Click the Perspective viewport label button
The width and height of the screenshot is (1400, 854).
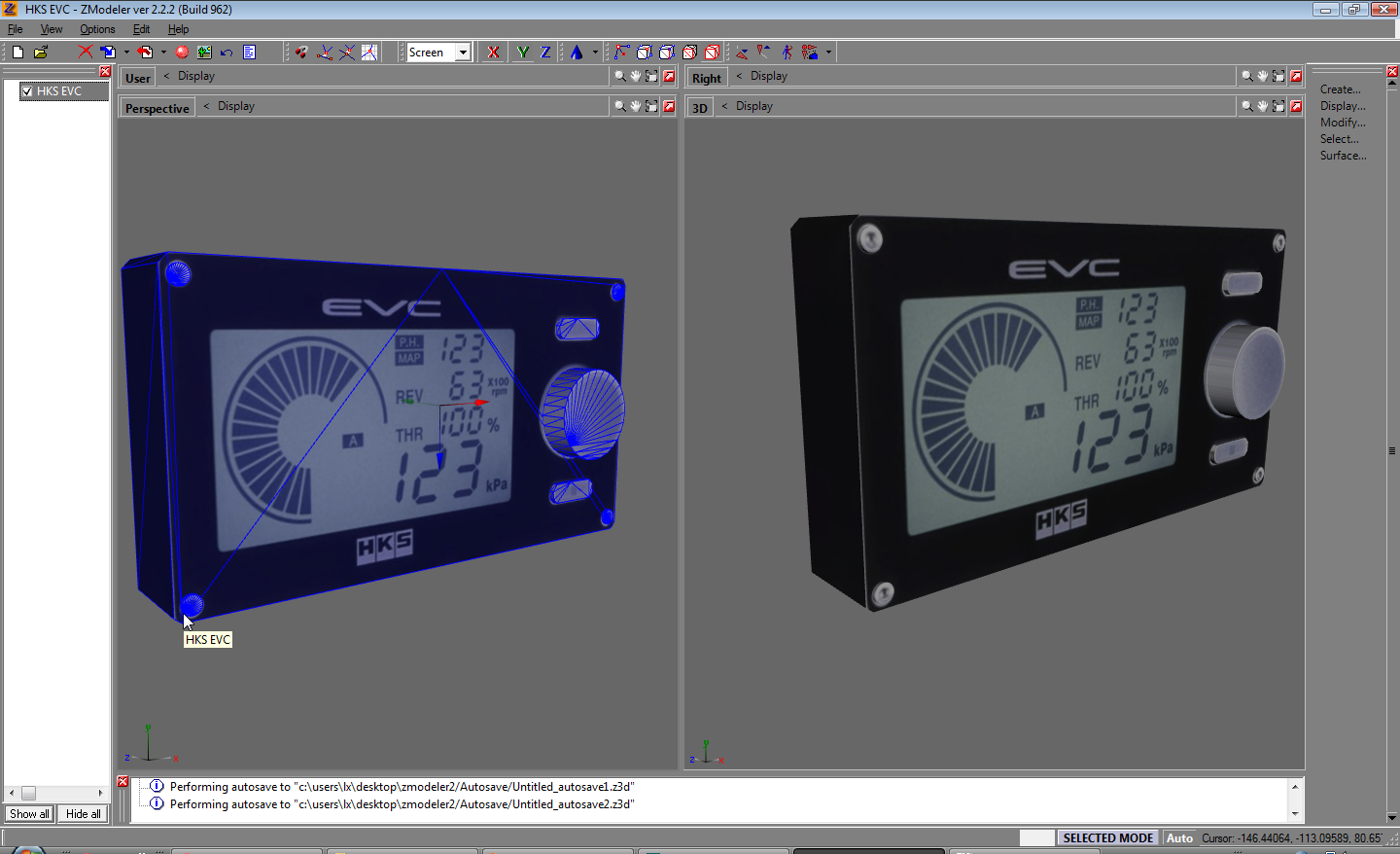pos(157,108)
